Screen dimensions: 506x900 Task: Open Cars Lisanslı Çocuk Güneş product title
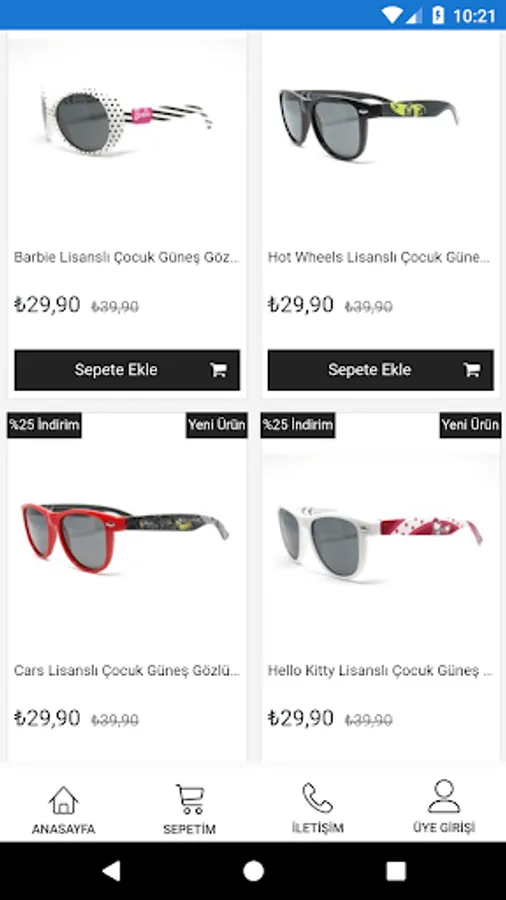point(127,670)
